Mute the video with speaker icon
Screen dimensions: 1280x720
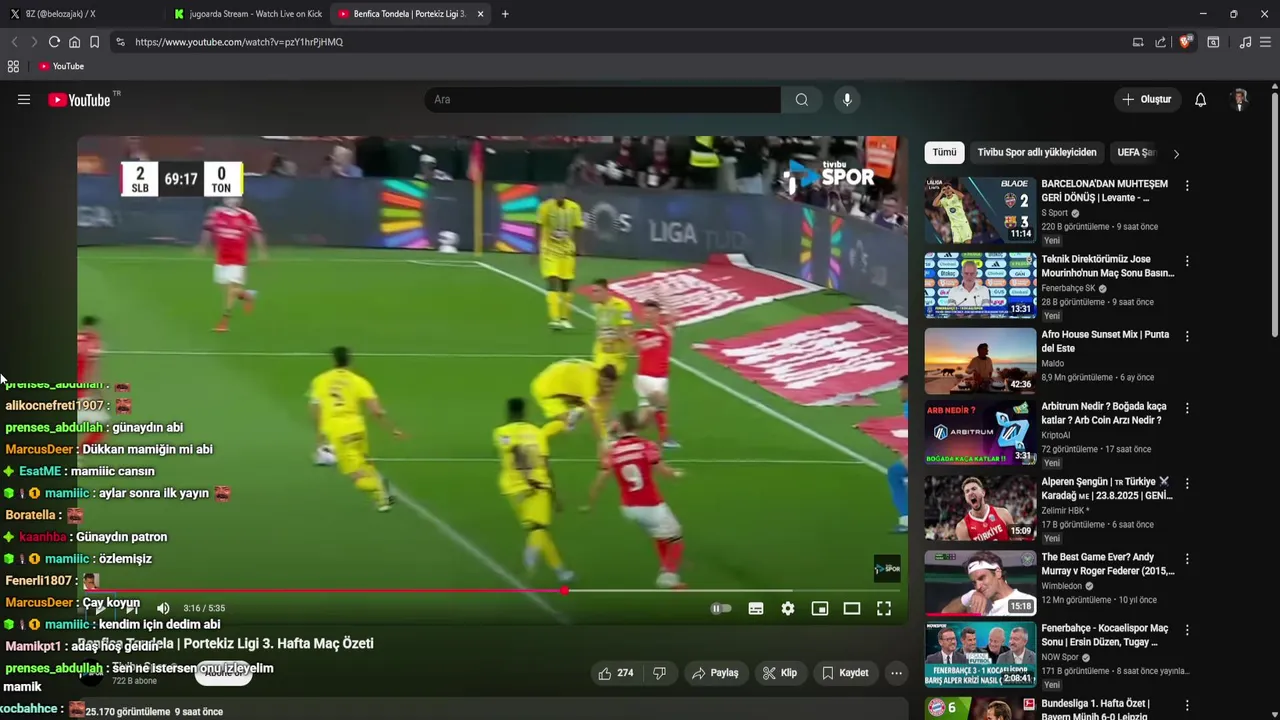(163, 608)
